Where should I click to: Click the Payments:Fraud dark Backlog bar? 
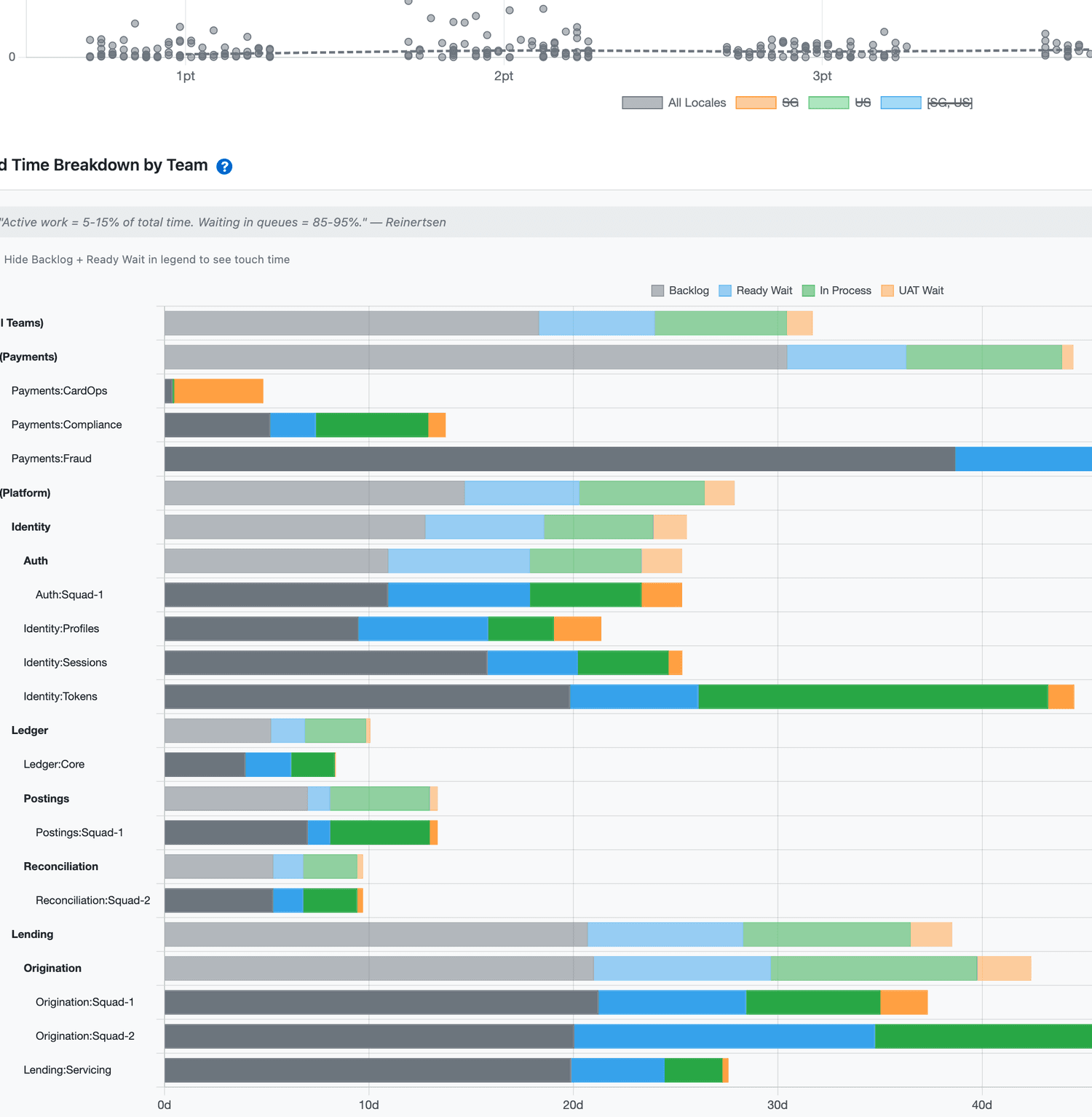coord(560,459)
